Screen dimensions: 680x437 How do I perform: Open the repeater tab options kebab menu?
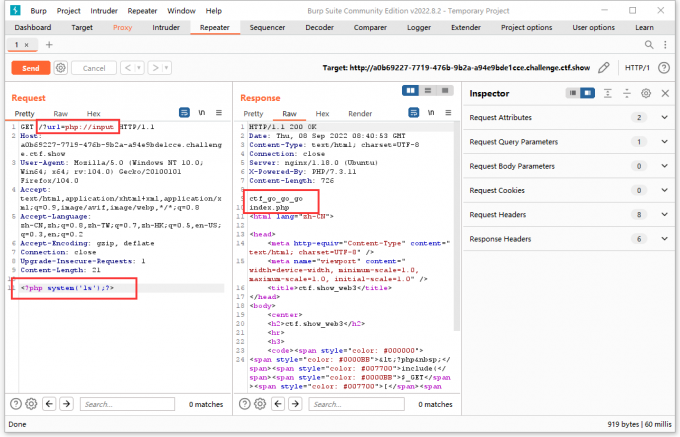tap(665, 45)
